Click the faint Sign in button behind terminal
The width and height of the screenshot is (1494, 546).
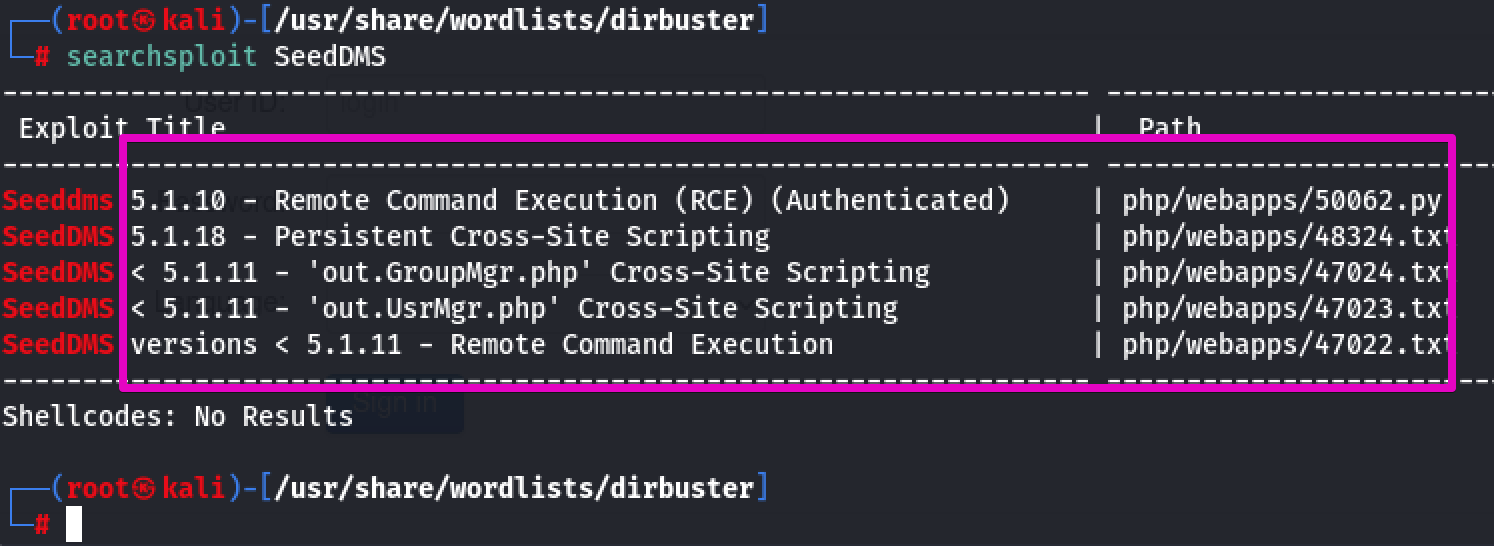click(395, 404)
